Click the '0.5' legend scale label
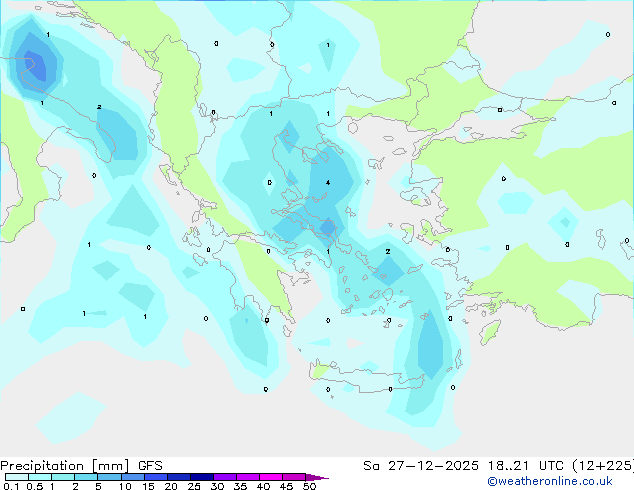 (35, 486)
